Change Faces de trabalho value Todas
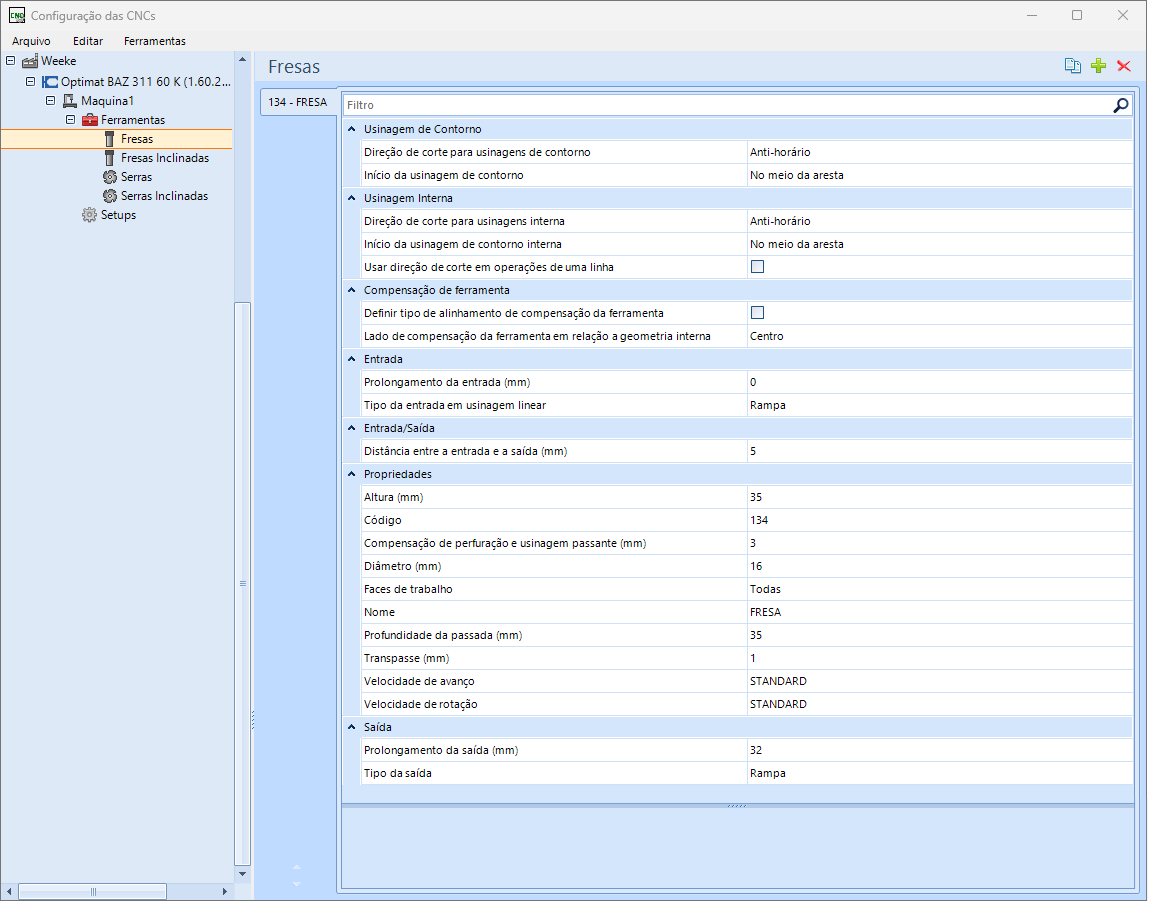Viewport: 1156px width, 918px height. [940, 589]
